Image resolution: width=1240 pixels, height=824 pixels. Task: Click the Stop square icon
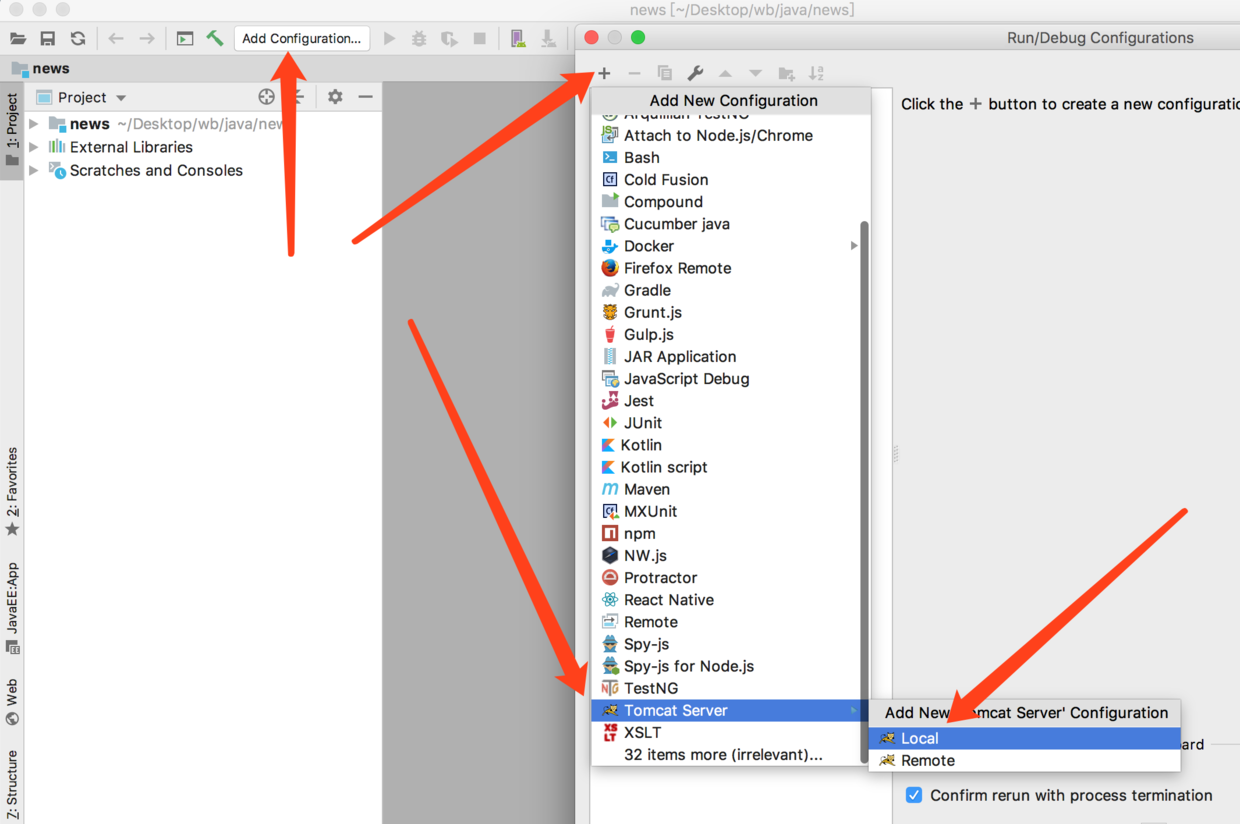tap(480, 38)
